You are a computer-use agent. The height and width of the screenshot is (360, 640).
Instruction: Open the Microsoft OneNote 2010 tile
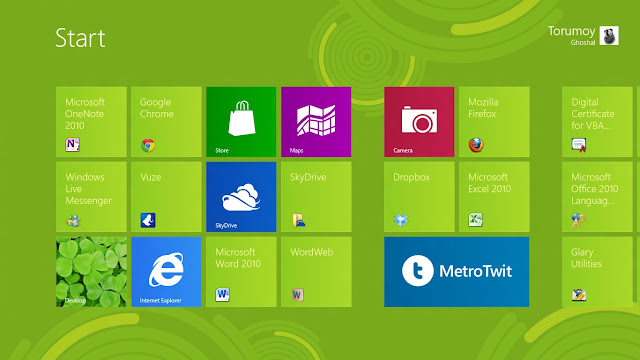91,122
